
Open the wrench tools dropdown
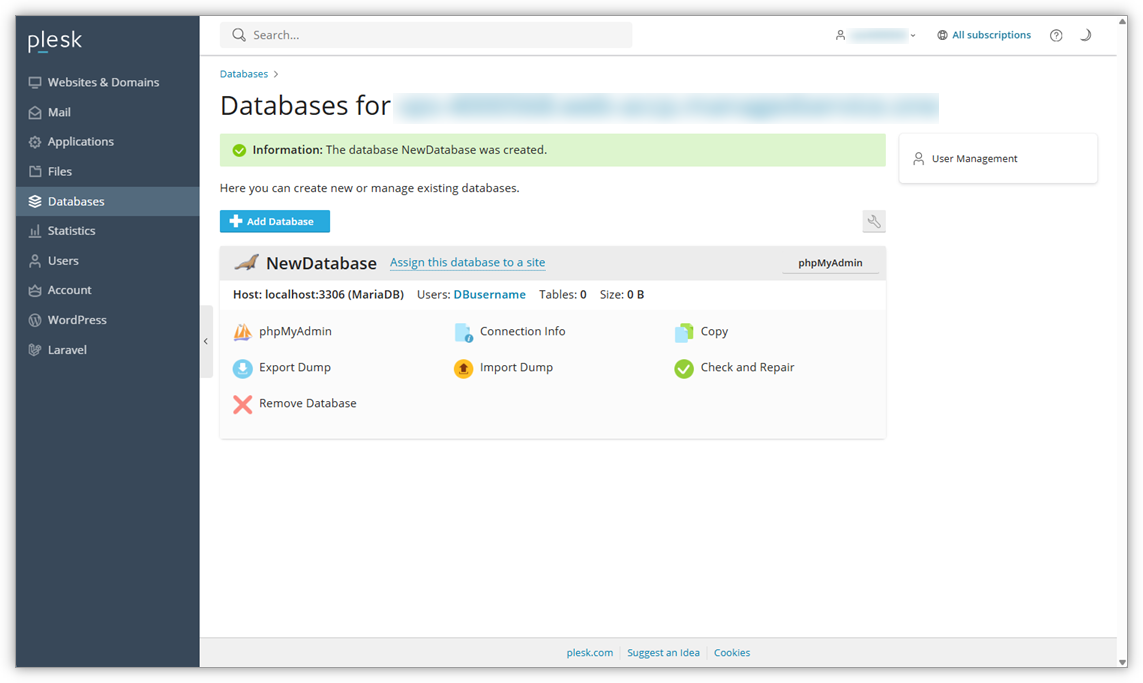[874, 221]
